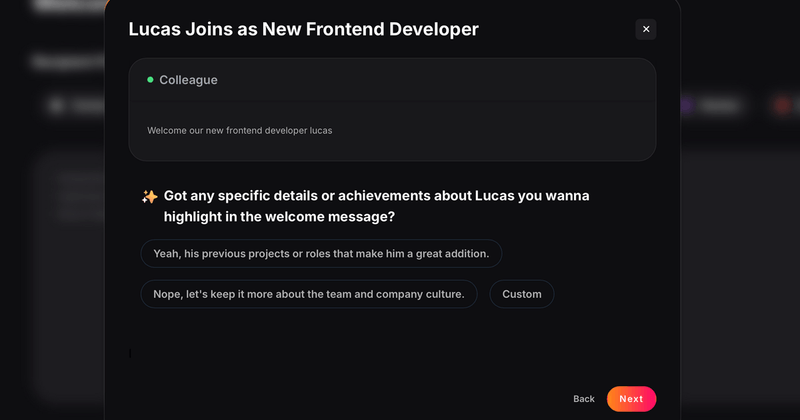Click the blurred red icon at right edge
800x420 pixels.
pyautogui.click(x=781, y=105)
